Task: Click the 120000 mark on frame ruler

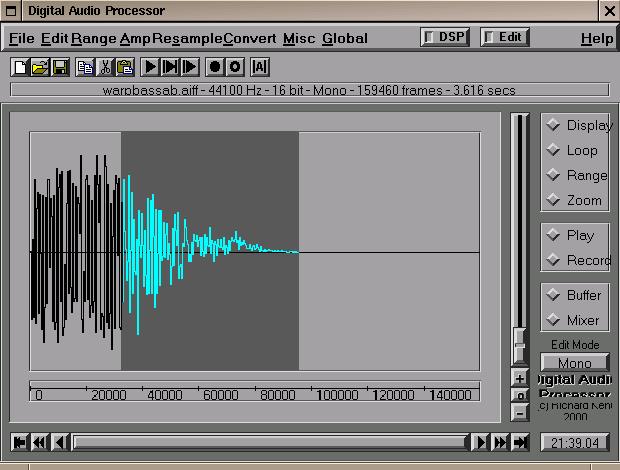Action: (393, 395)
